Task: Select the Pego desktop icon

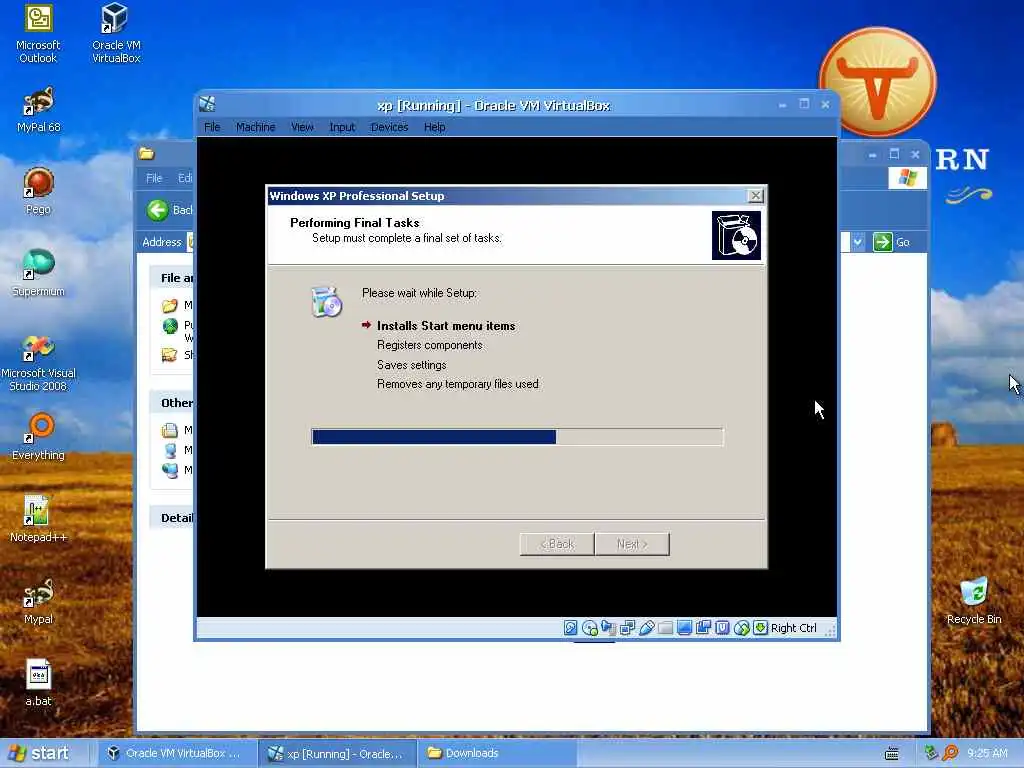Action: tap(38, 191)
